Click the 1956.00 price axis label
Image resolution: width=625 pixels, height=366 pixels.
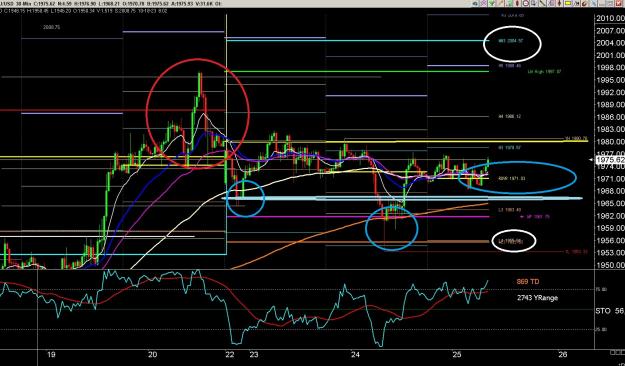(610, 240)
